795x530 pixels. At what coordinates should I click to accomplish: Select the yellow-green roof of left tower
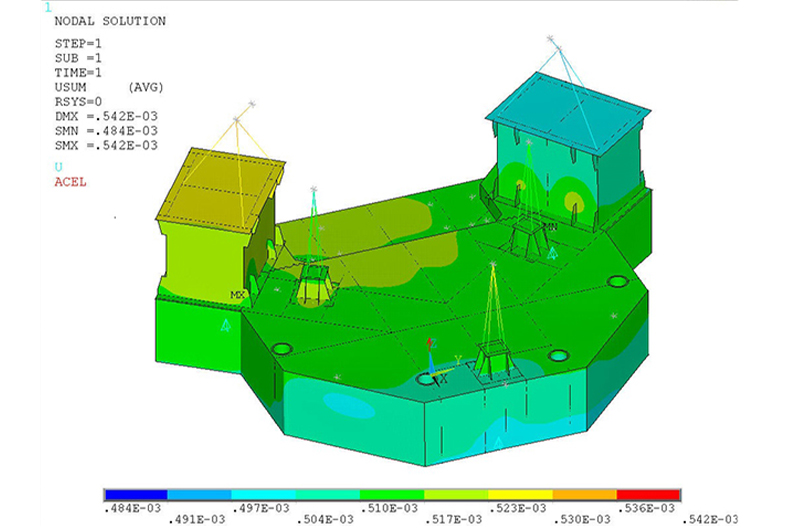220,188
